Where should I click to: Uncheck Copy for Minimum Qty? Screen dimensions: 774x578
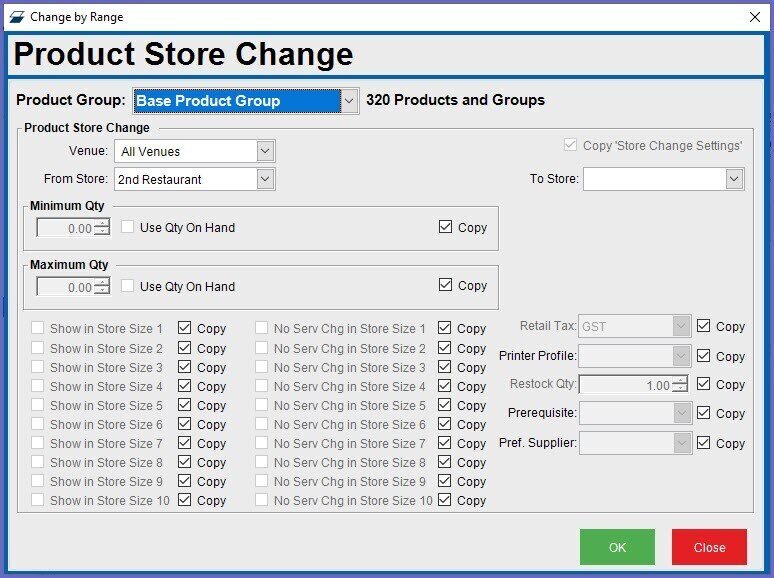446,228
